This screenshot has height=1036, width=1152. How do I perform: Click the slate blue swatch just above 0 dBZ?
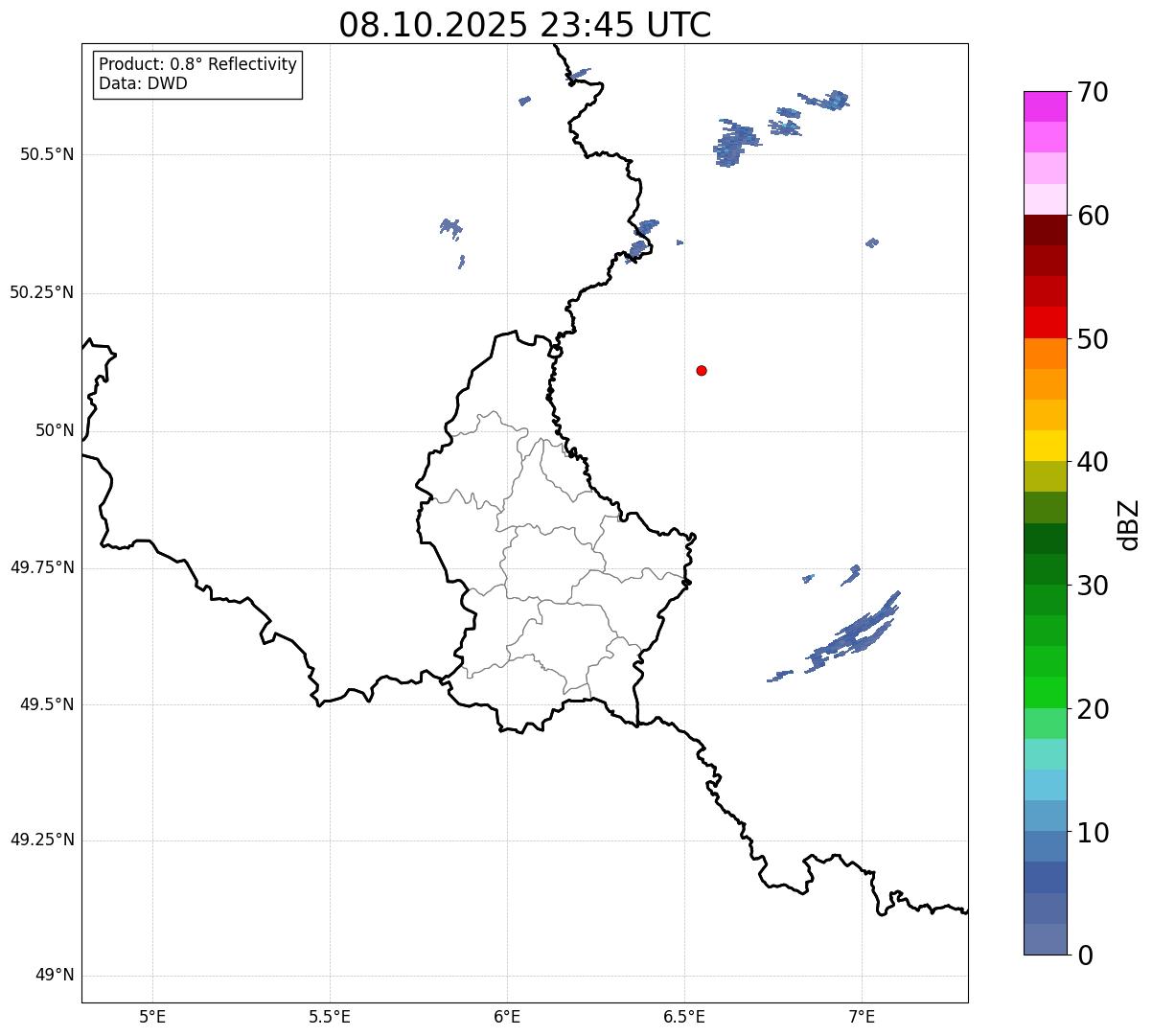coord(1045,939)
